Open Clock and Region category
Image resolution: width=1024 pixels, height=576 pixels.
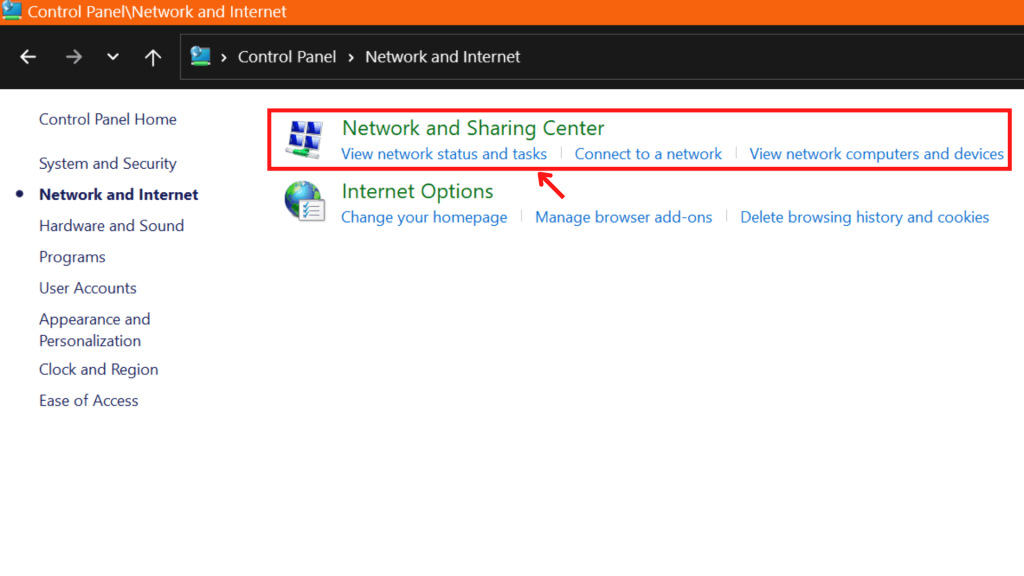(99, 370)
